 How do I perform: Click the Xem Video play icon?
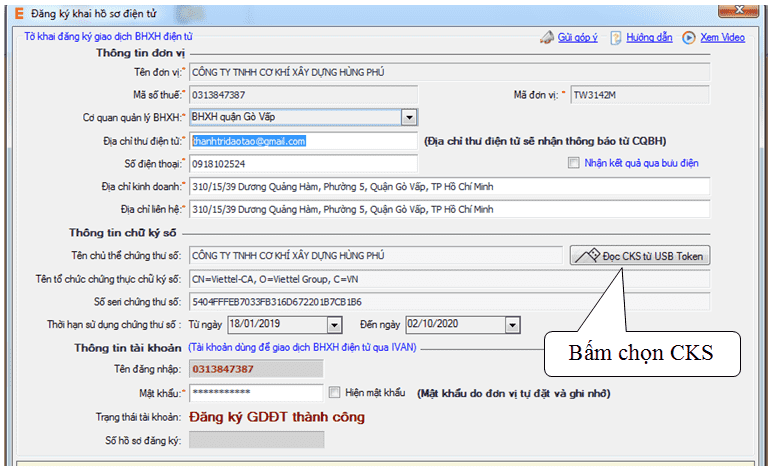pos(689,38)
